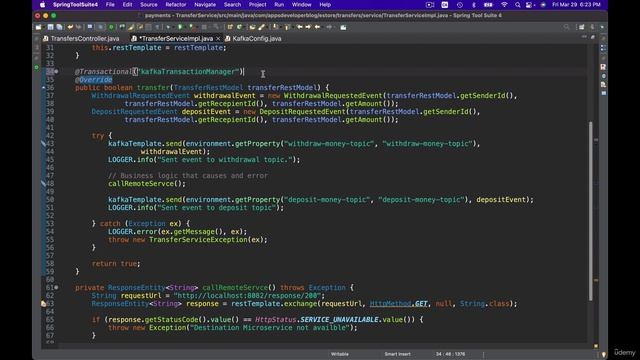
Task: Click the Wi-Fi icon in menu bar
Action: pos(504,5)
